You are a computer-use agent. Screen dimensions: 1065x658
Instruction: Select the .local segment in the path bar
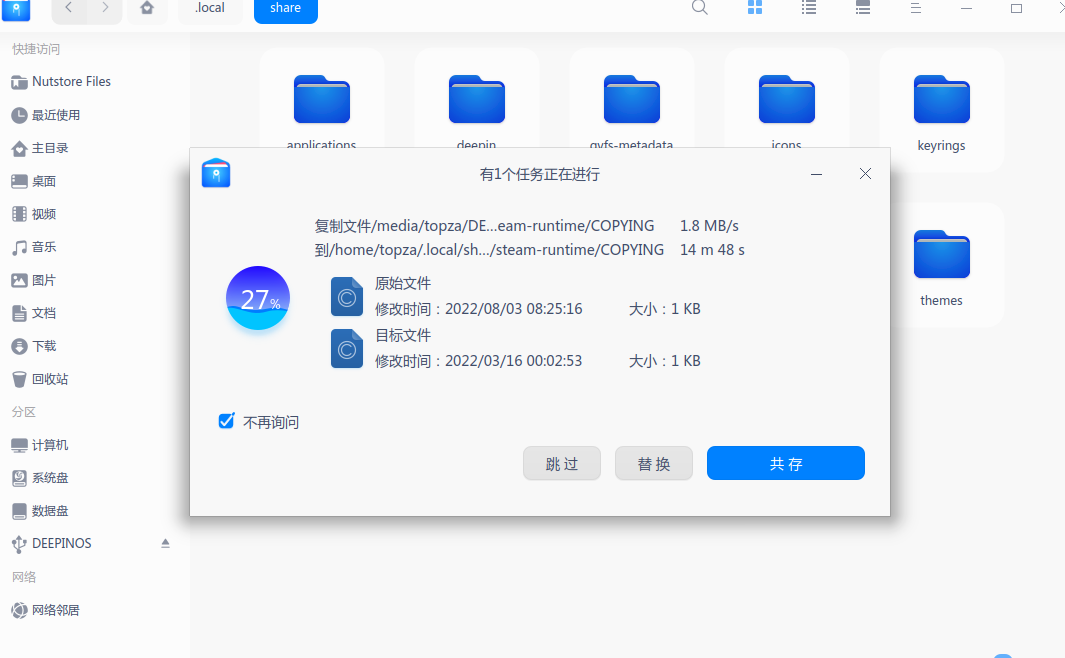coord(209,8)
